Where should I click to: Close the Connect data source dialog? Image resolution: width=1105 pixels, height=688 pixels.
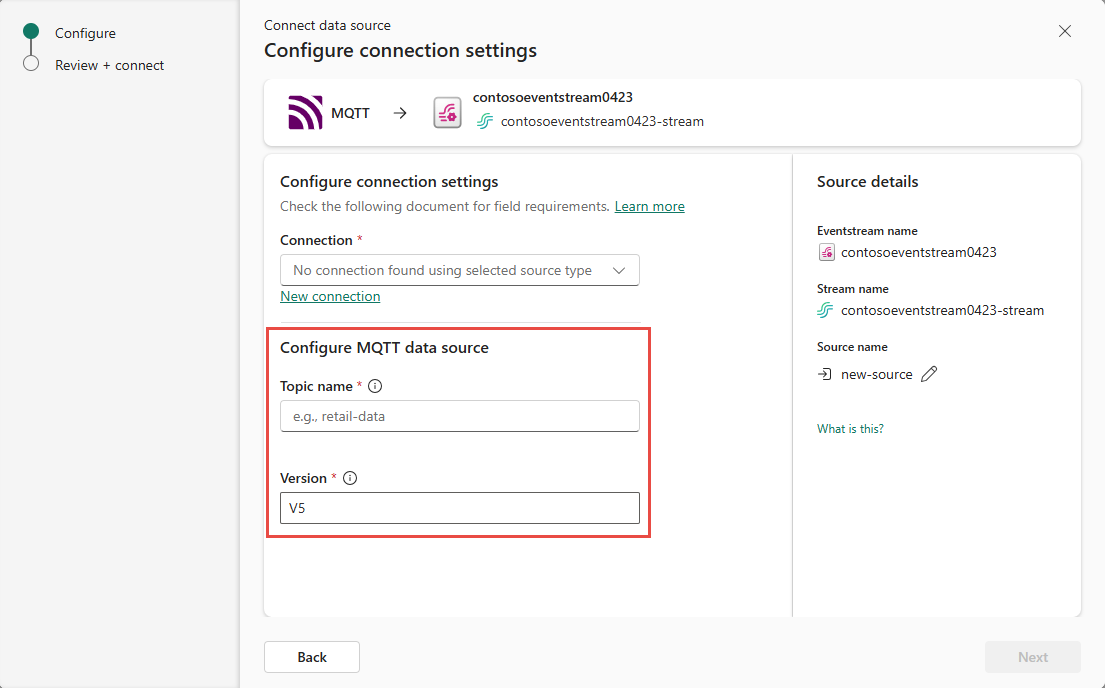click(x=1065, y=31)
